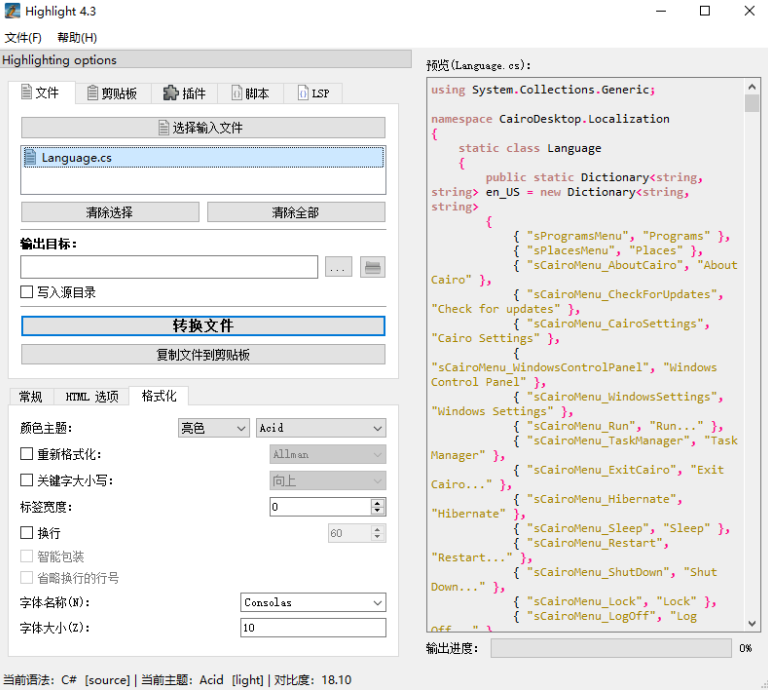Click the folder icon next to output target
This screenshot has height=690, width=768.
[373, 267]
